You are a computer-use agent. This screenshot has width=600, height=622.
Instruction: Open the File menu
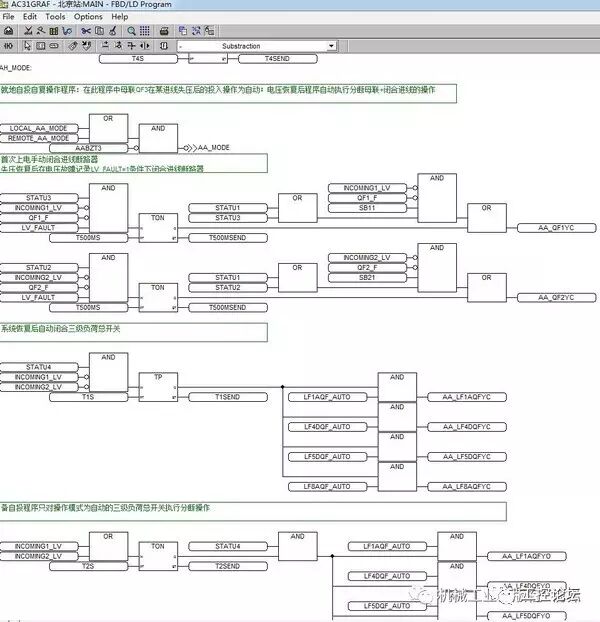[x=9, y=17]
